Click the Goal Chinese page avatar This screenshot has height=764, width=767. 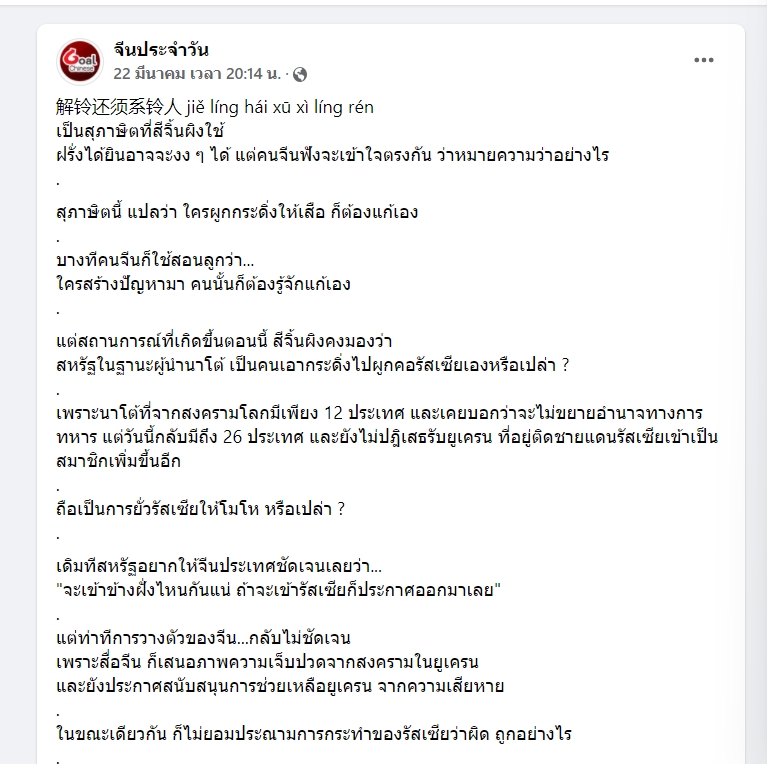tap(80, 62)
